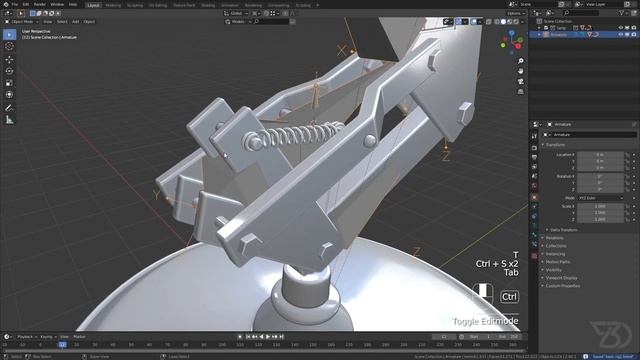
Task: Select the Armature row in outliner
Action: [x=584, y=35]
